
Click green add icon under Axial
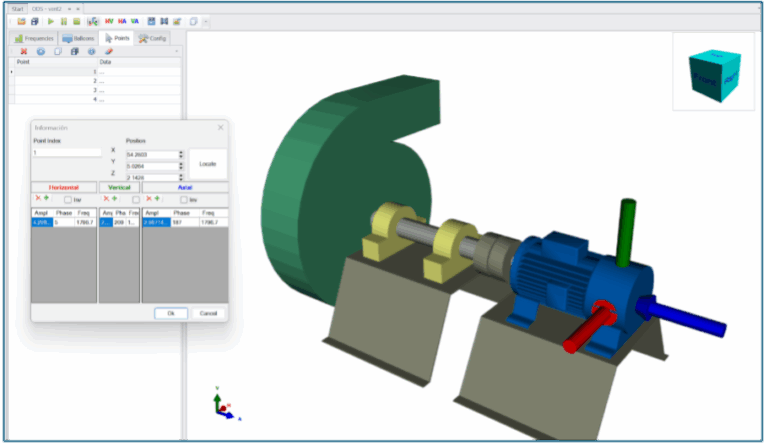point(157,199)
